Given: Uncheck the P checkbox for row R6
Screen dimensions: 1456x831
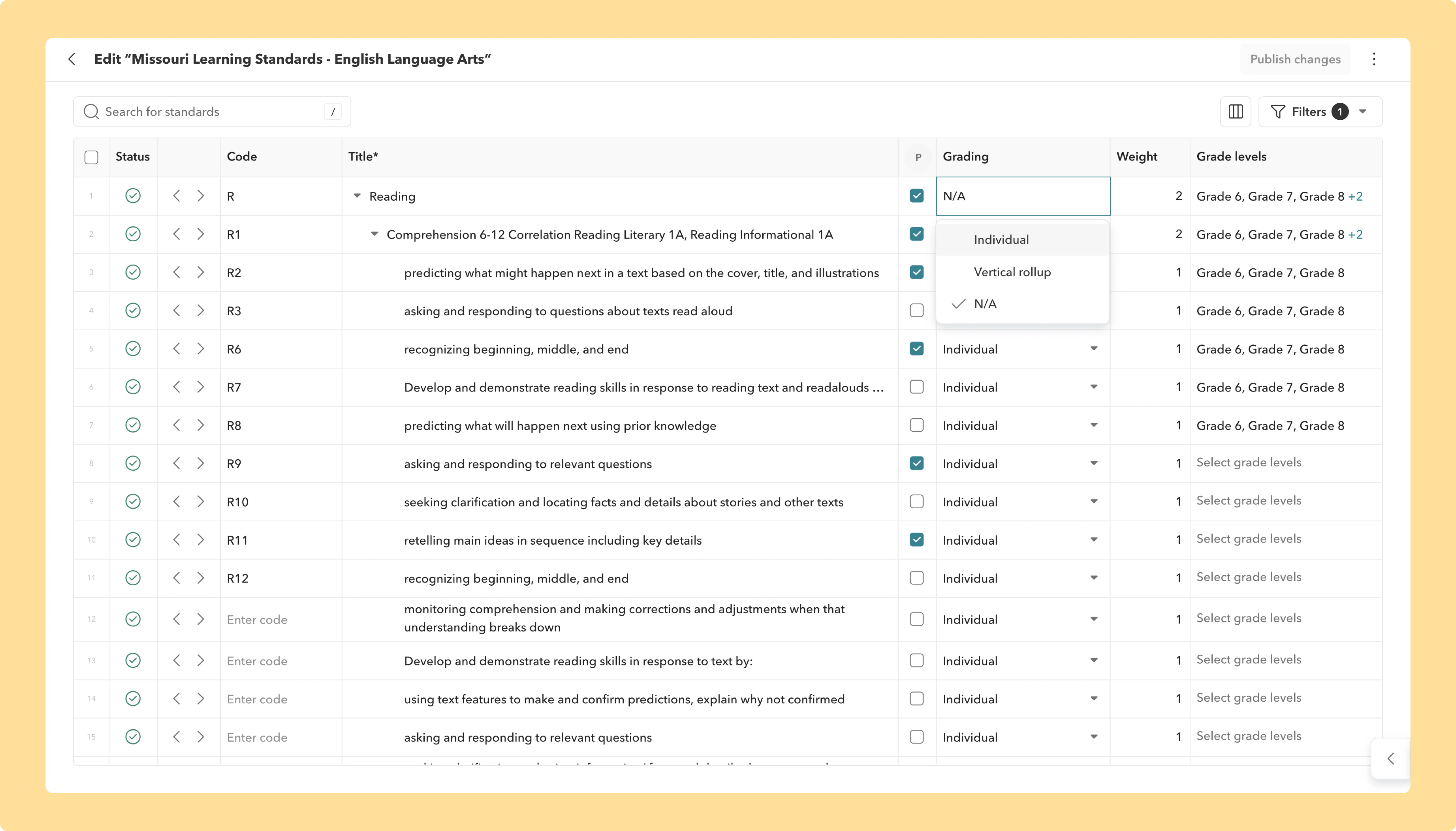Looking at the screenshot, I should [x=916, y=349].
